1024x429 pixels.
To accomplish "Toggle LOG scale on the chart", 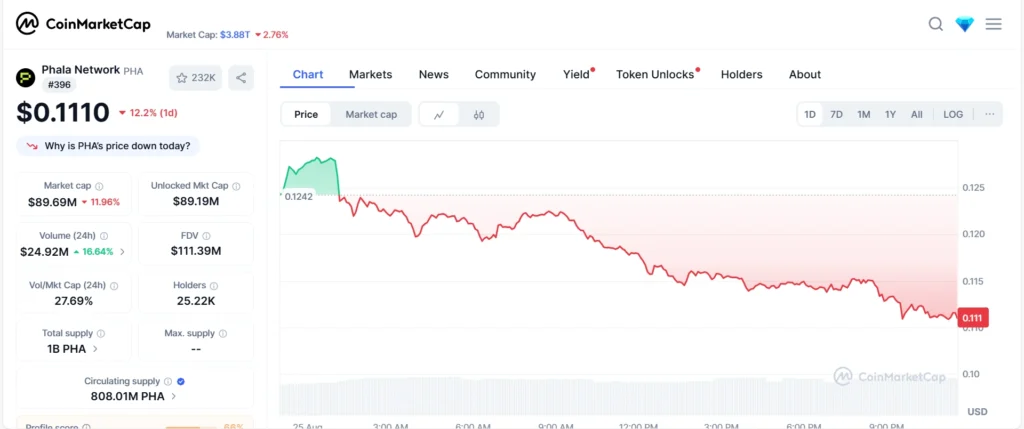I will [953, 114].
